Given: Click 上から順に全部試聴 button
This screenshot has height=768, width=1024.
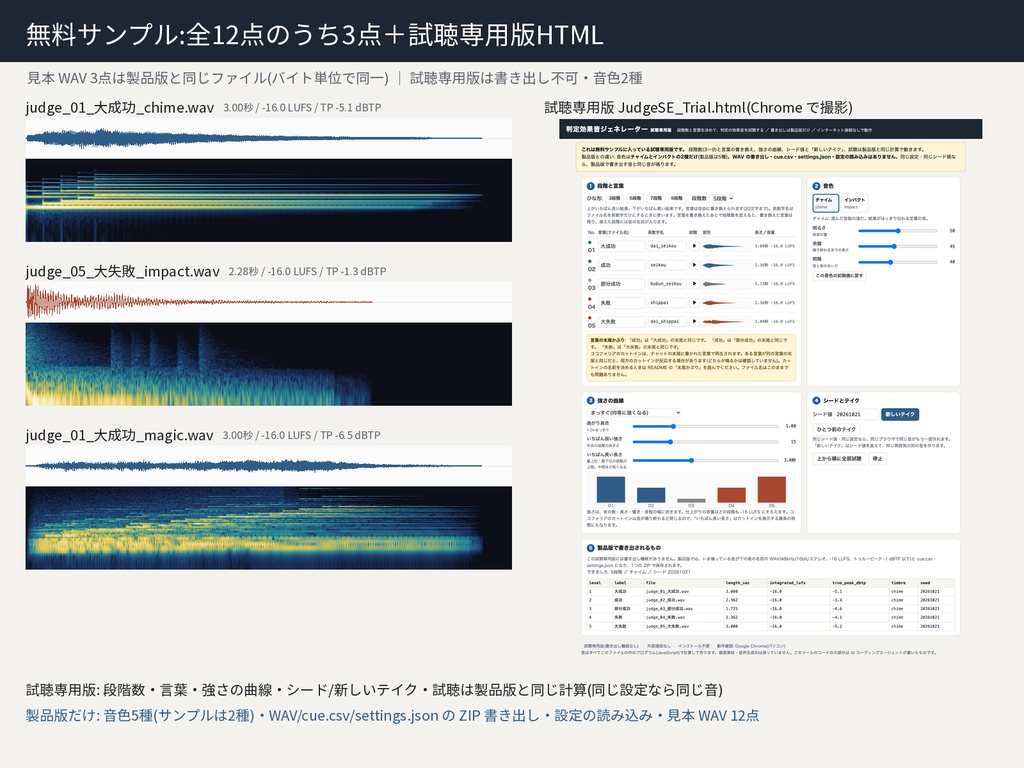Looking at the screenshot, I should [x=839, y=458].
